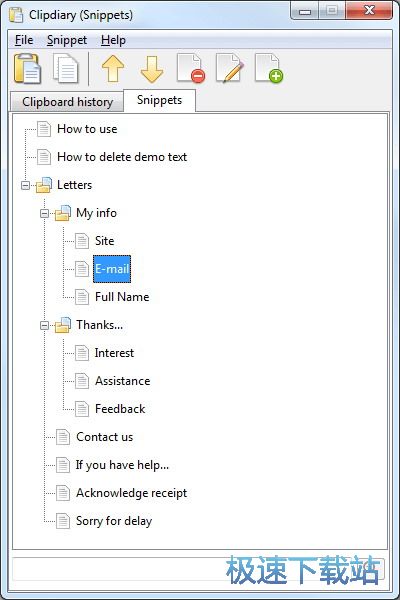This screenshot has height=600, width=400.
Task: Open the Snippet menu
Action: (x=67, y=40)
